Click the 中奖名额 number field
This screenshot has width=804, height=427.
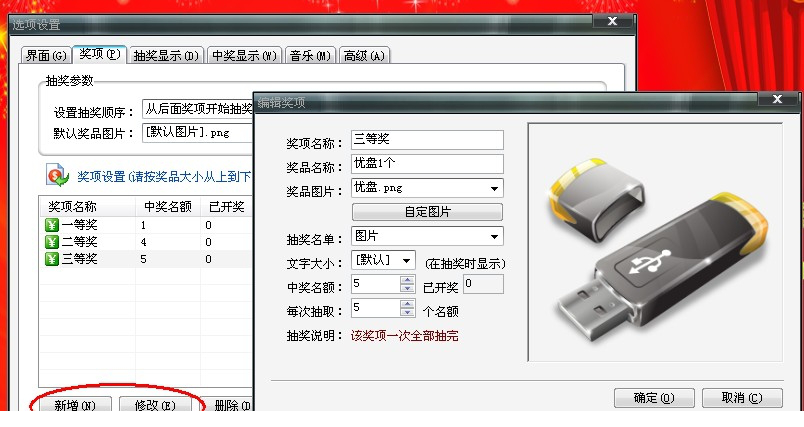coord(375,284)
